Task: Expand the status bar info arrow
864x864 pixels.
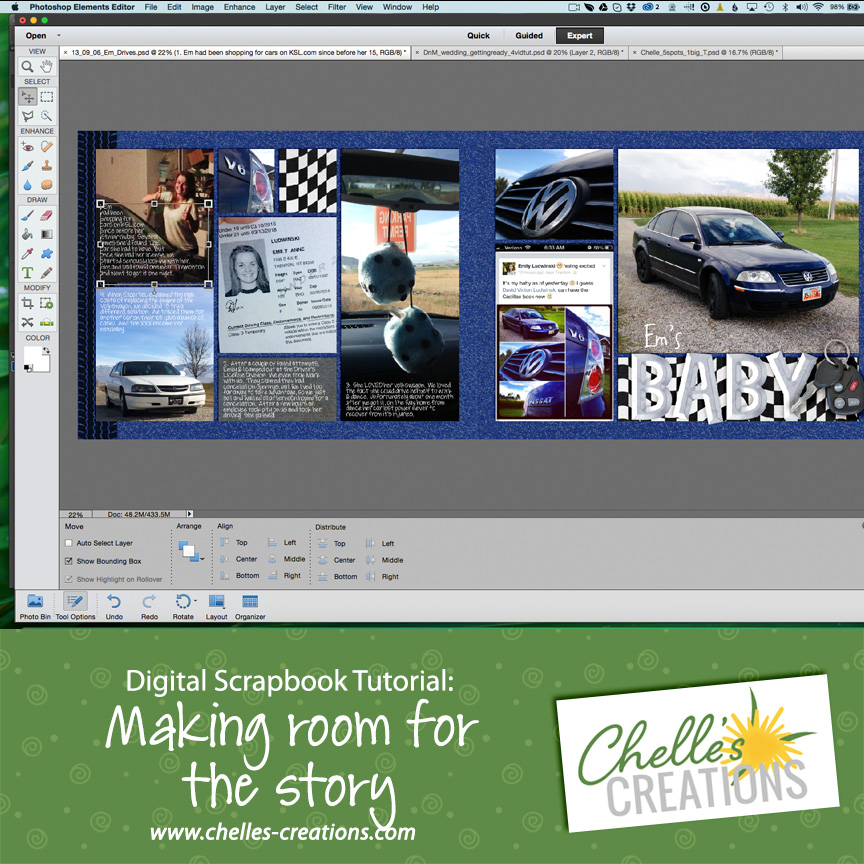Action: 190,514
